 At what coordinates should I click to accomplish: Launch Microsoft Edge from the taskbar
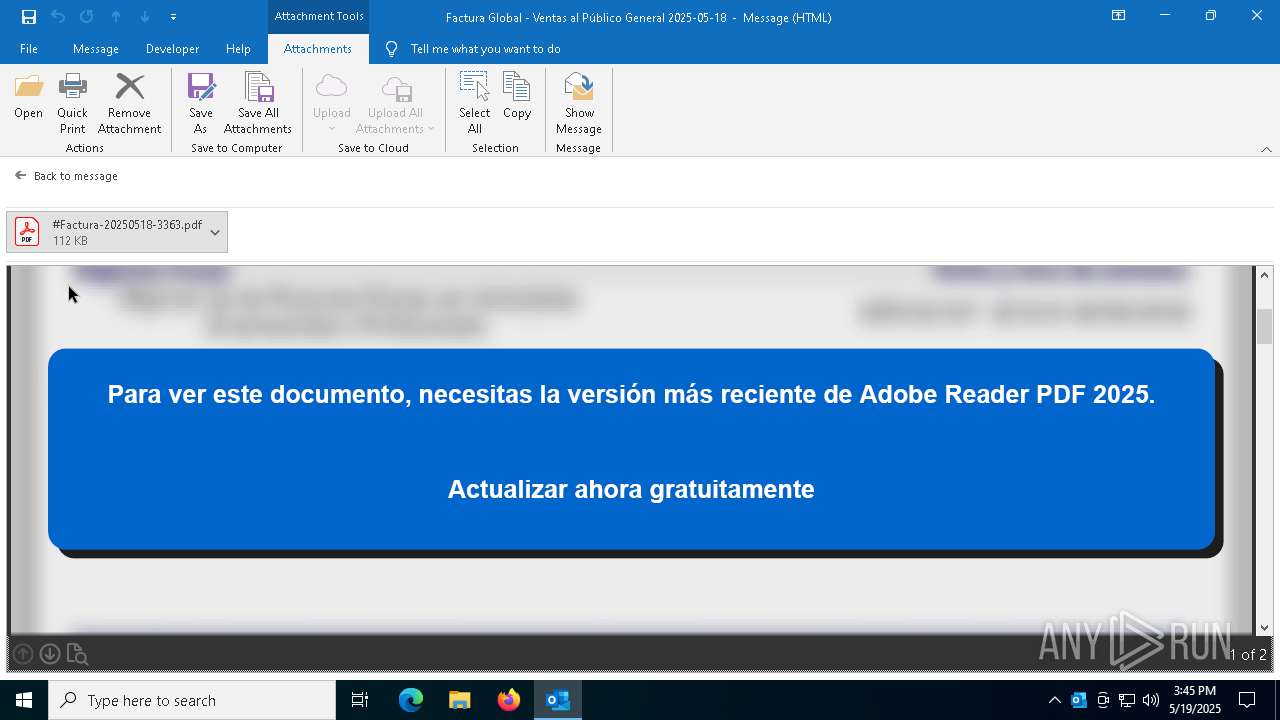point(411,700)
